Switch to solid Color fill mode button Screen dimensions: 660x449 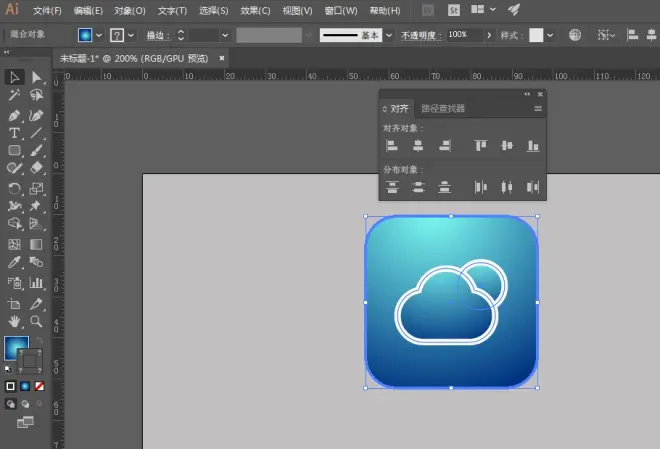click(11, 386)
